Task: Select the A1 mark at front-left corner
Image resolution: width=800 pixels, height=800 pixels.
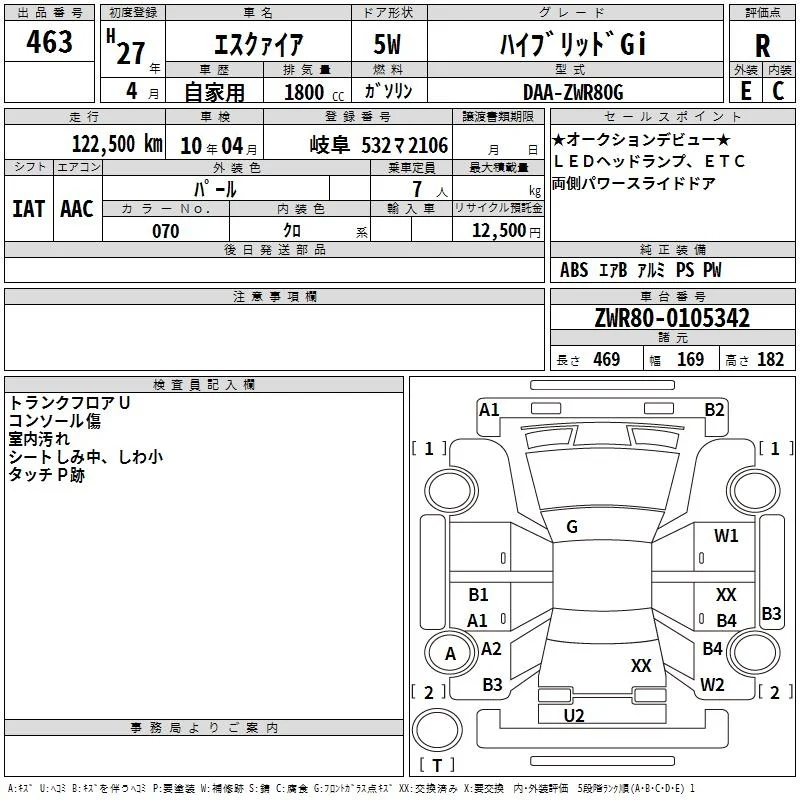Action: pos(489,410)
